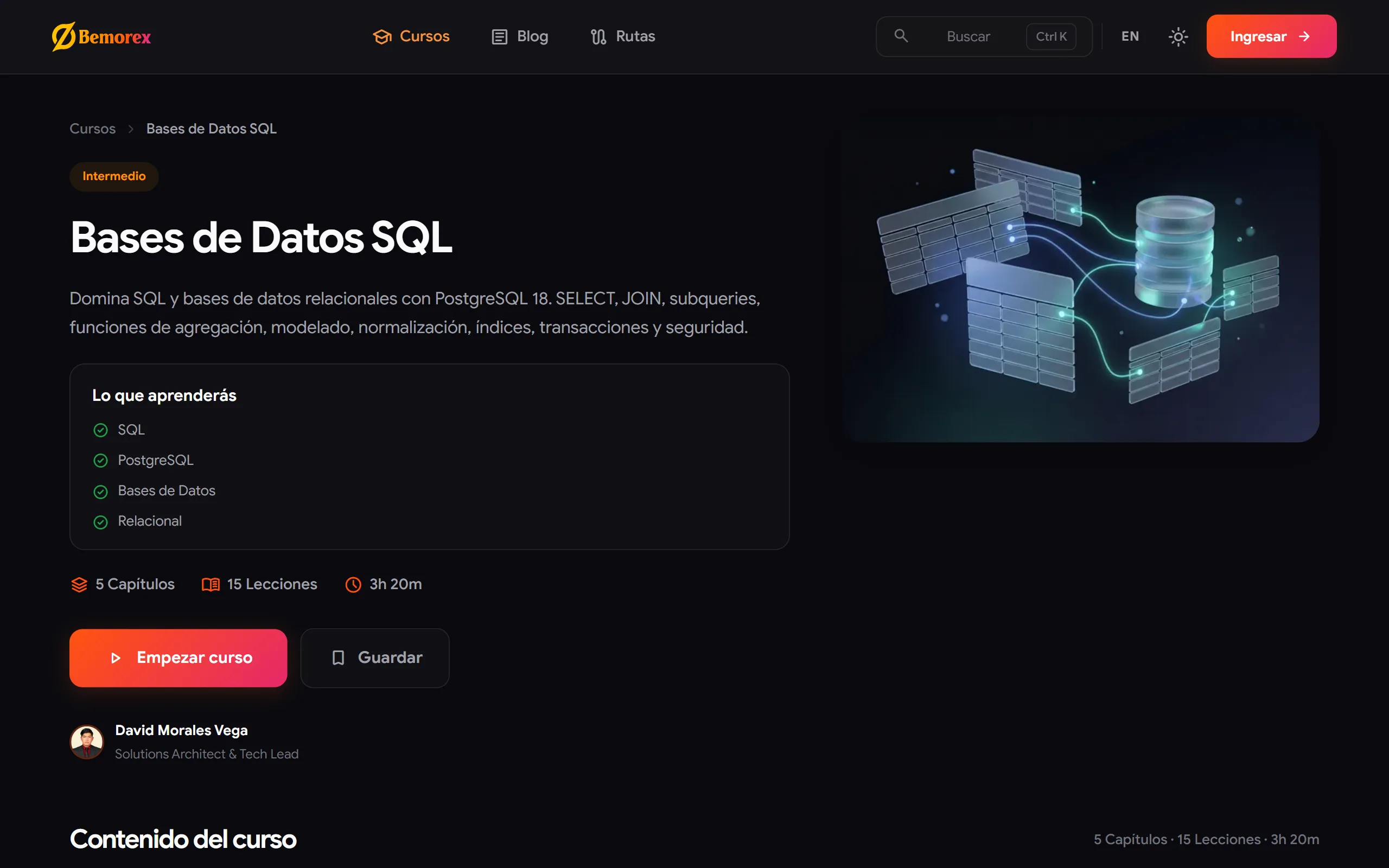Open David Morales Vega instructor name
This screenshot has height=868, width=1389.
point(181,730)
